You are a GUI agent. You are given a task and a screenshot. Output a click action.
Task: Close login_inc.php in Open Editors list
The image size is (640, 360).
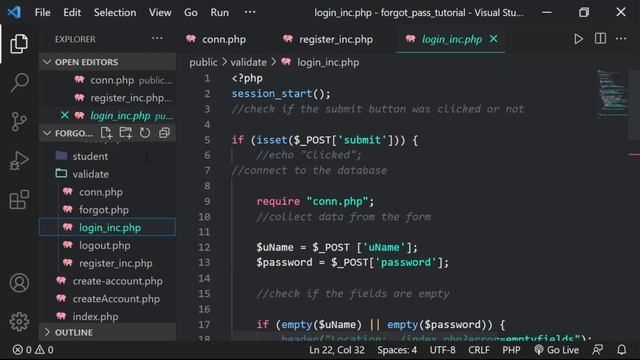tap(64, 116)
